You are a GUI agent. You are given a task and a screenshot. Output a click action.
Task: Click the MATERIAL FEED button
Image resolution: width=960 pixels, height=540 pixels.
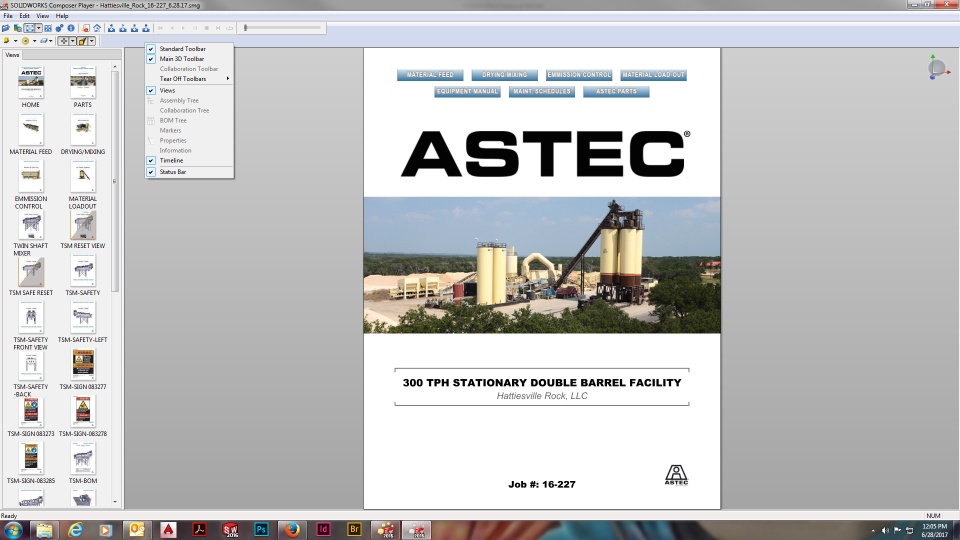click(430, 75)
